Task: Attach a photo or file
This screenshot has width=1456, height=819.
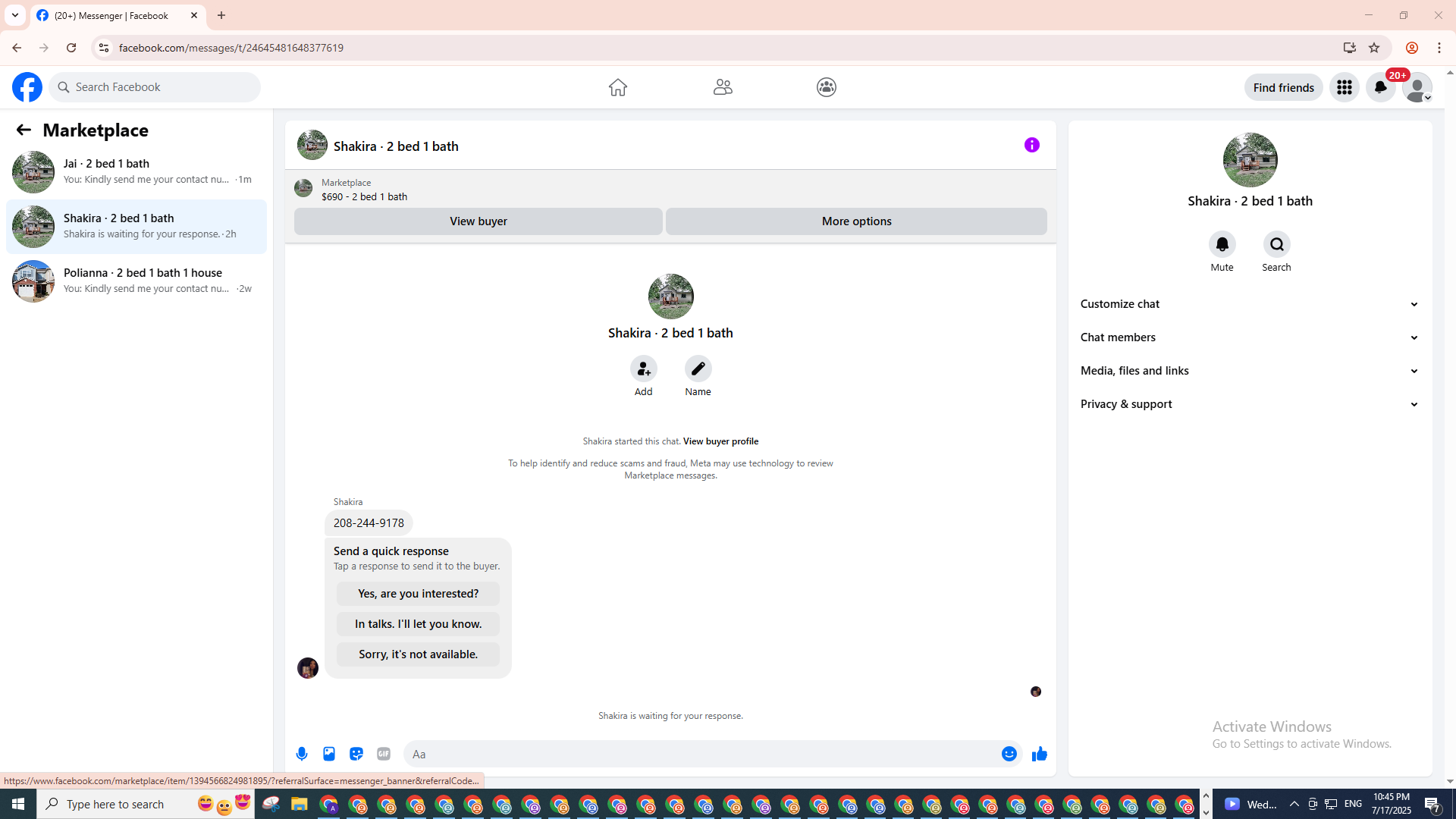Action: click(329, 754)
